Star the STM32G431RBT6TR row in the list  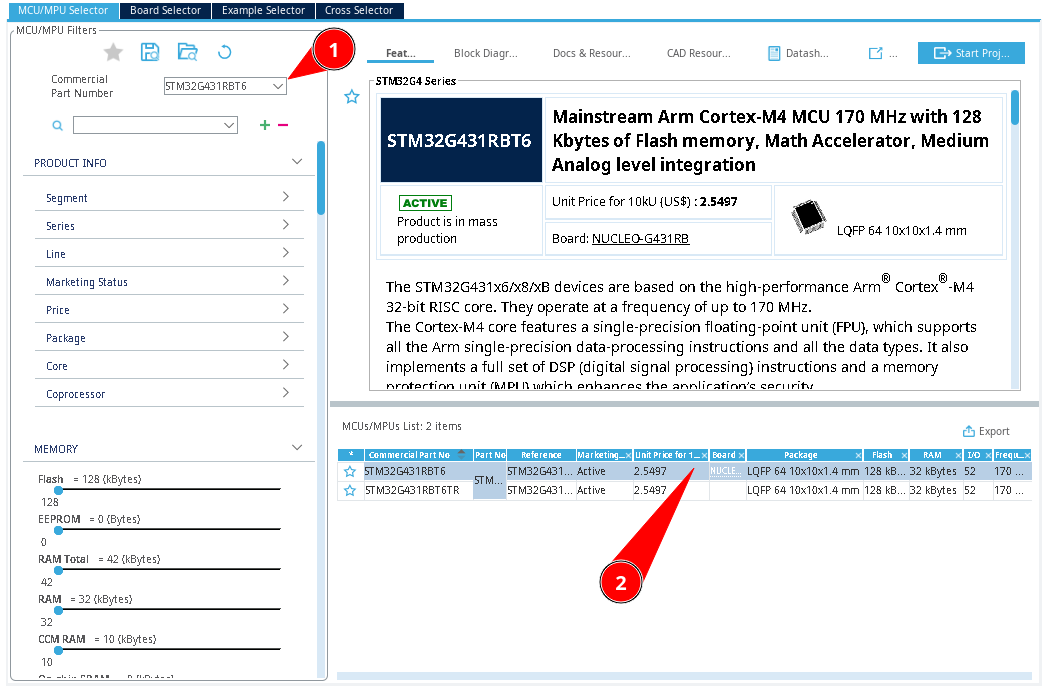350,491
